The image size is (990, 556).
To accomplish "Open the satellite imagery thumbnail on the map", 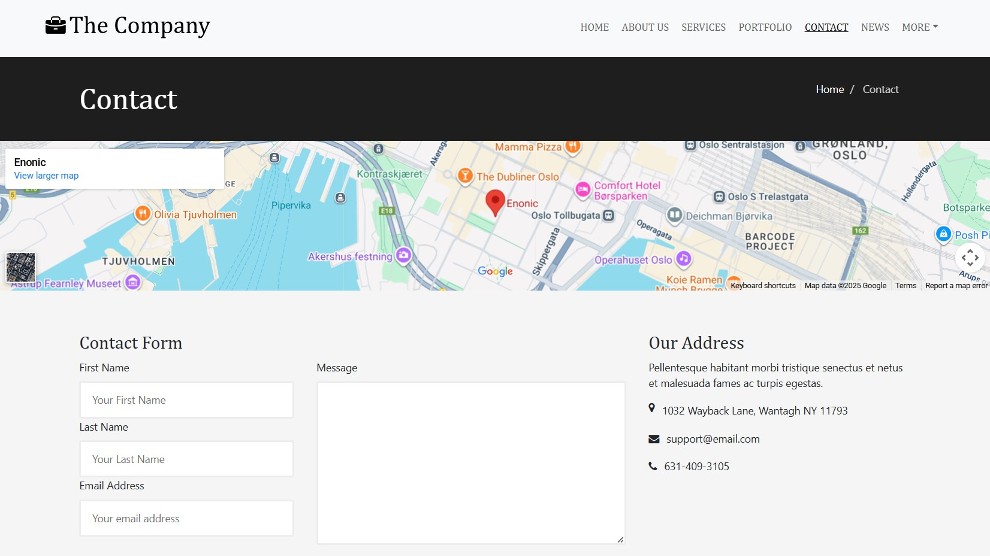I will pos(21,268).
